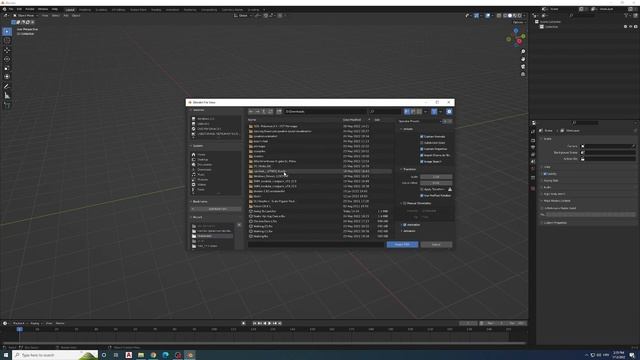Enable Subdivision Data checkbox
The image size is (640, 360).
click(x=422, y=143)
